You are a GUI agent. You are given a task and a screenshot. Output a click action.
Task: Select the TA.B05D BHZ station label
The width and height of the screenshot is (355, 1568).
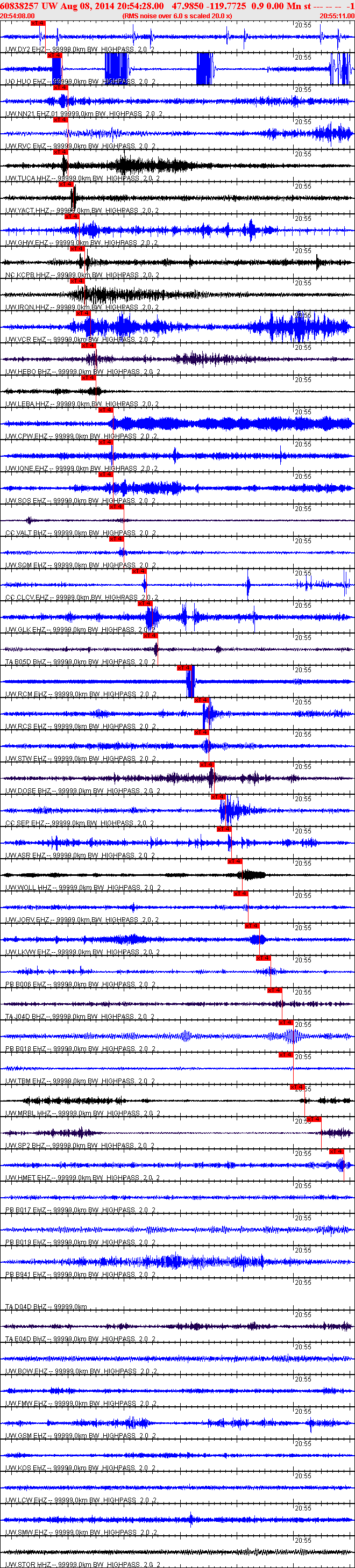[80, 662]
